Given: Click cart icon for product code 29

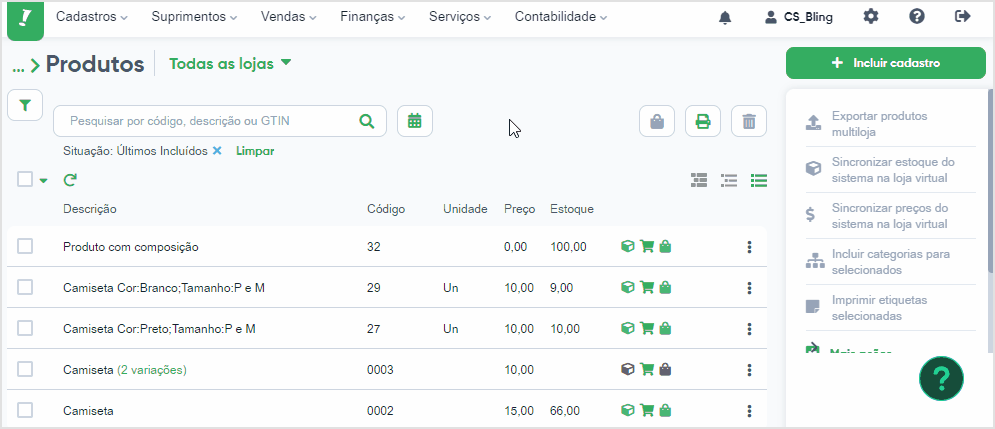Looking at the screenshot, I should (647, 288).
